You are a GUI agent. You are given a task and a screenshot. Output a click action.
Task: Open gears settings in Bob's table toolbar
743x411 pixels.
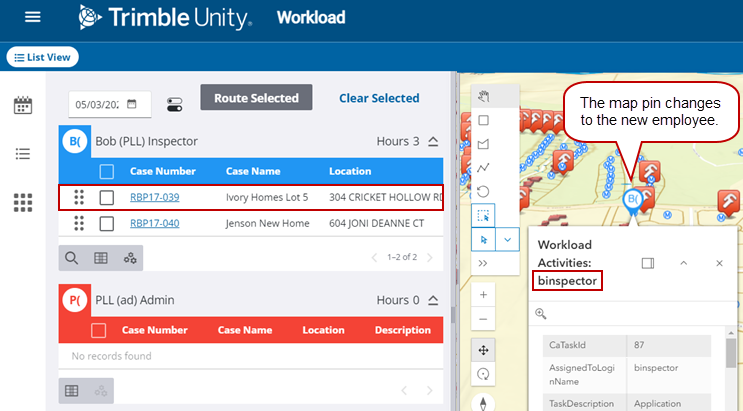click(x=129, y=258)
